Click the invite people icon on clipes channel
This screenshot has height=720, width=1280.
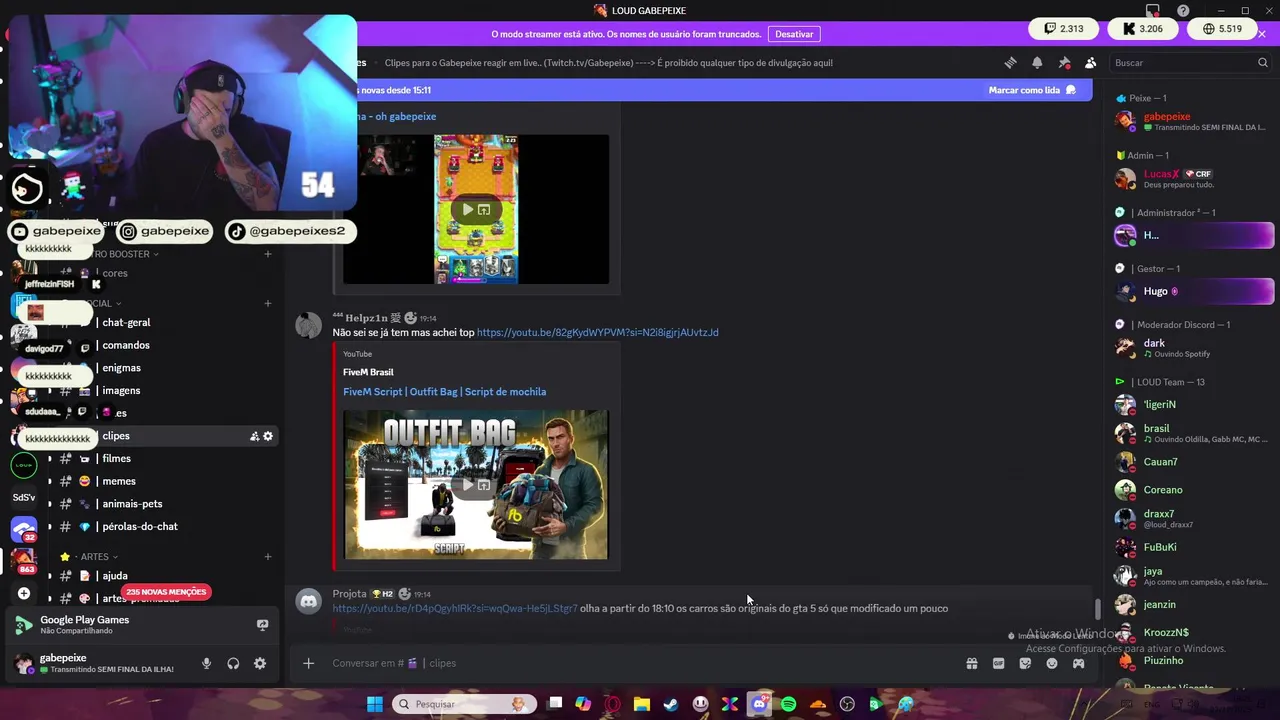(x=254, y=436)
